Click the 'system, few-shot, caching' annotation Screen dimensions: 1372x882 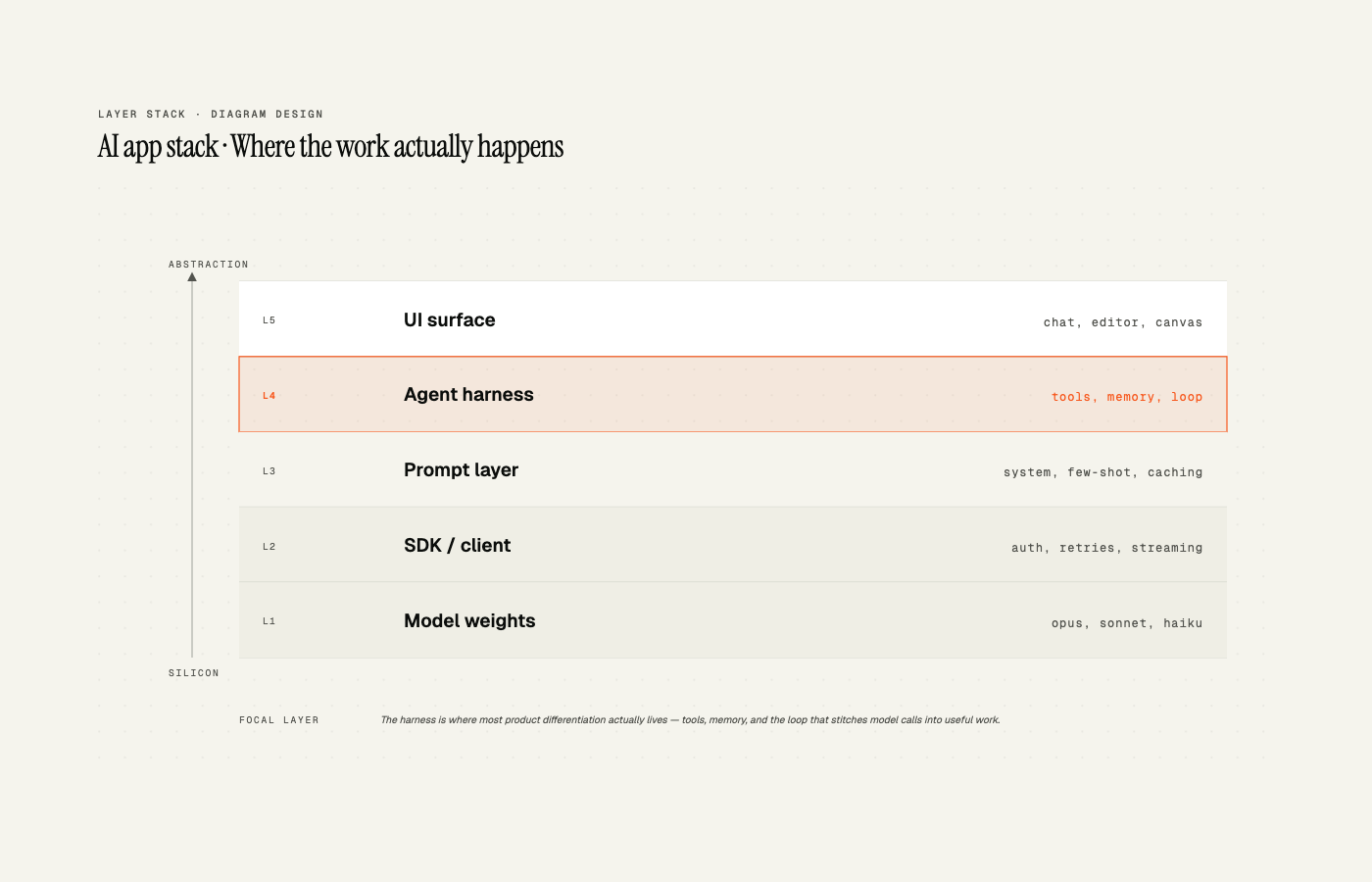tap(1103, 472)
